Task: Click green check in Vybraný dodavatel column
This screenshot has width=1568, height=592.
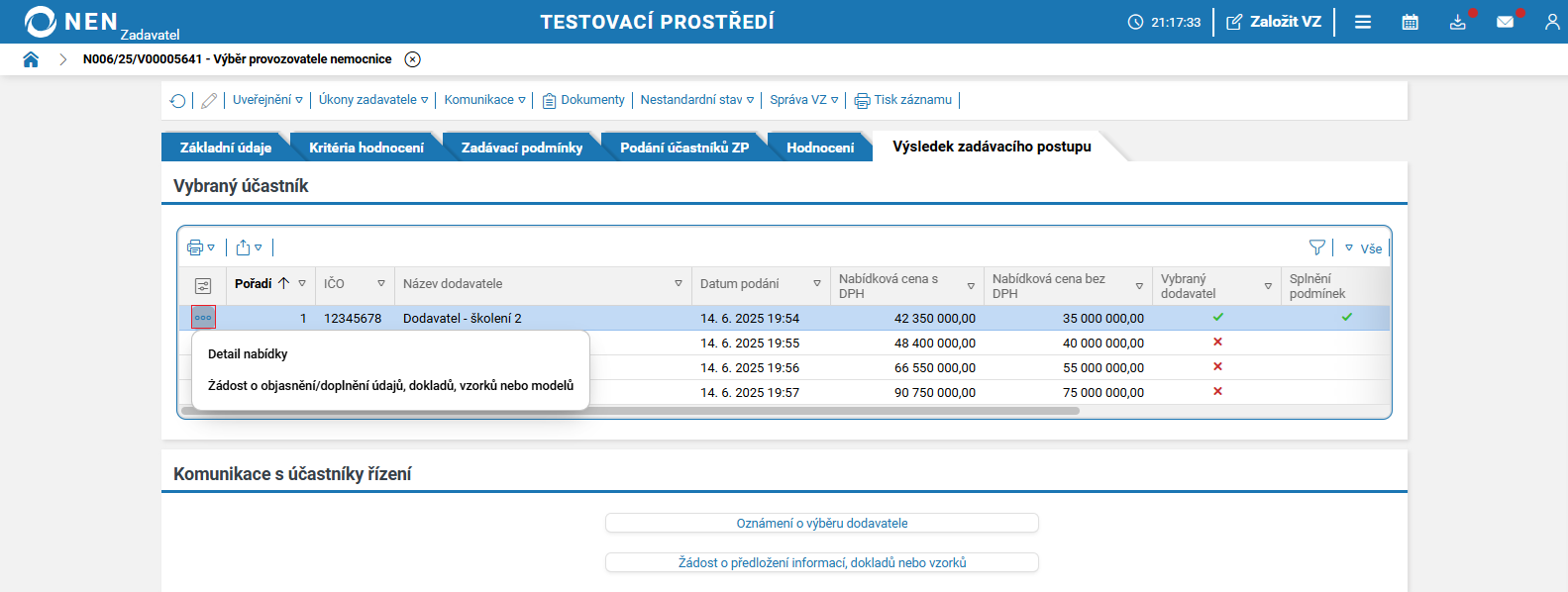Action: point(1218,317)
